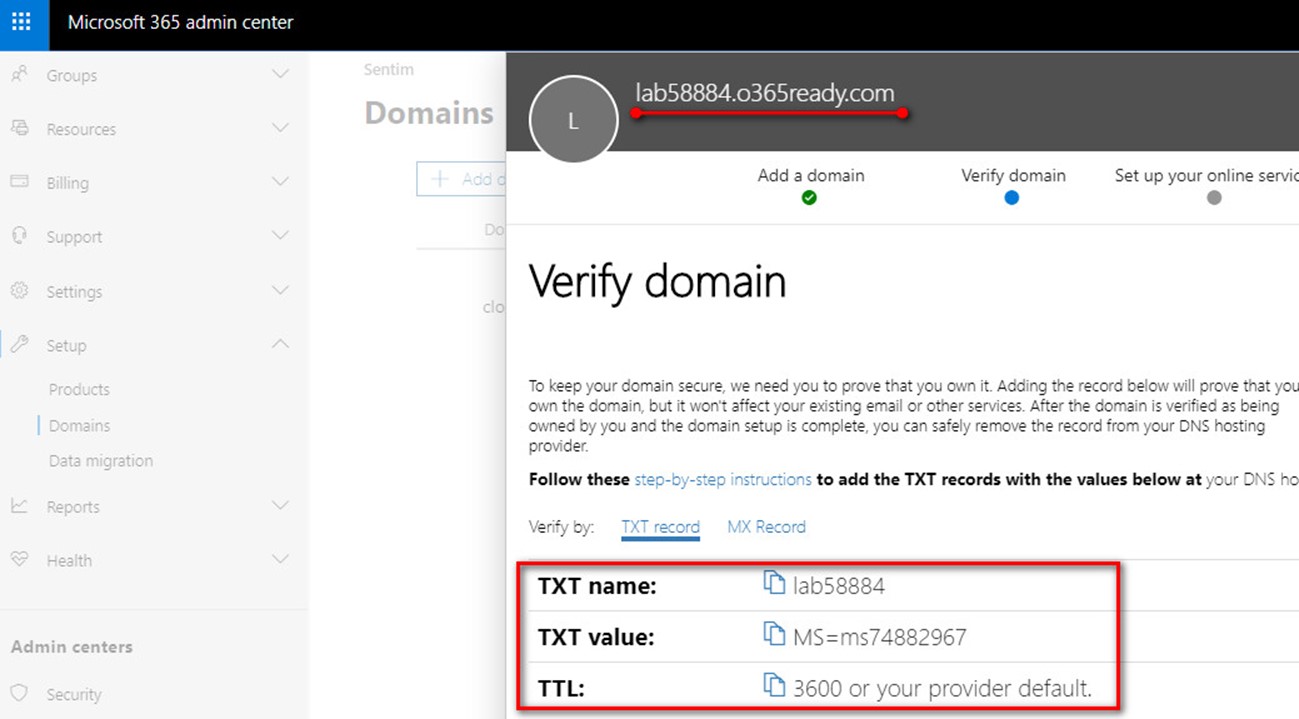Expand the Settings section chevron
1299x719 pixels.
pos(281,291)
